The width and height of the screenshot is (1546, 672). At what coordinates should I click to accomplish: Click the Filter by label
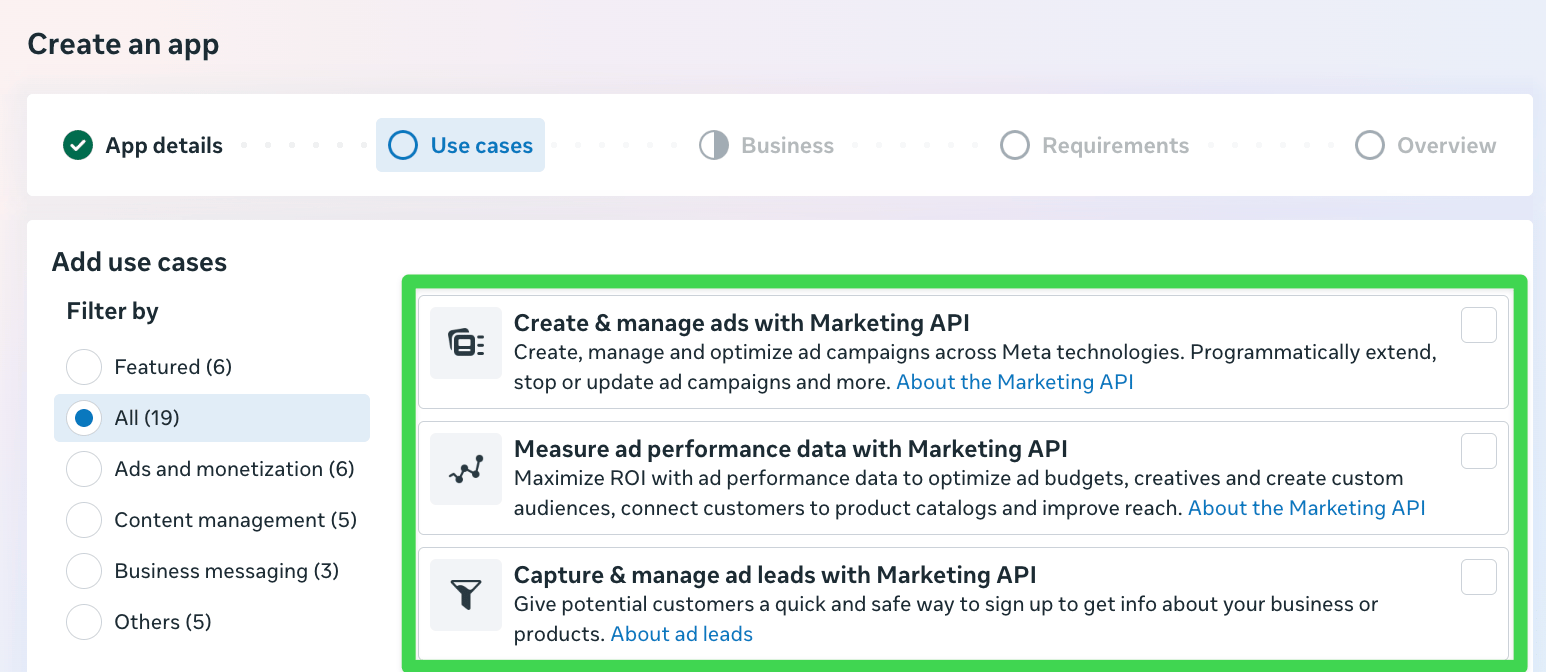click(112, 312)
